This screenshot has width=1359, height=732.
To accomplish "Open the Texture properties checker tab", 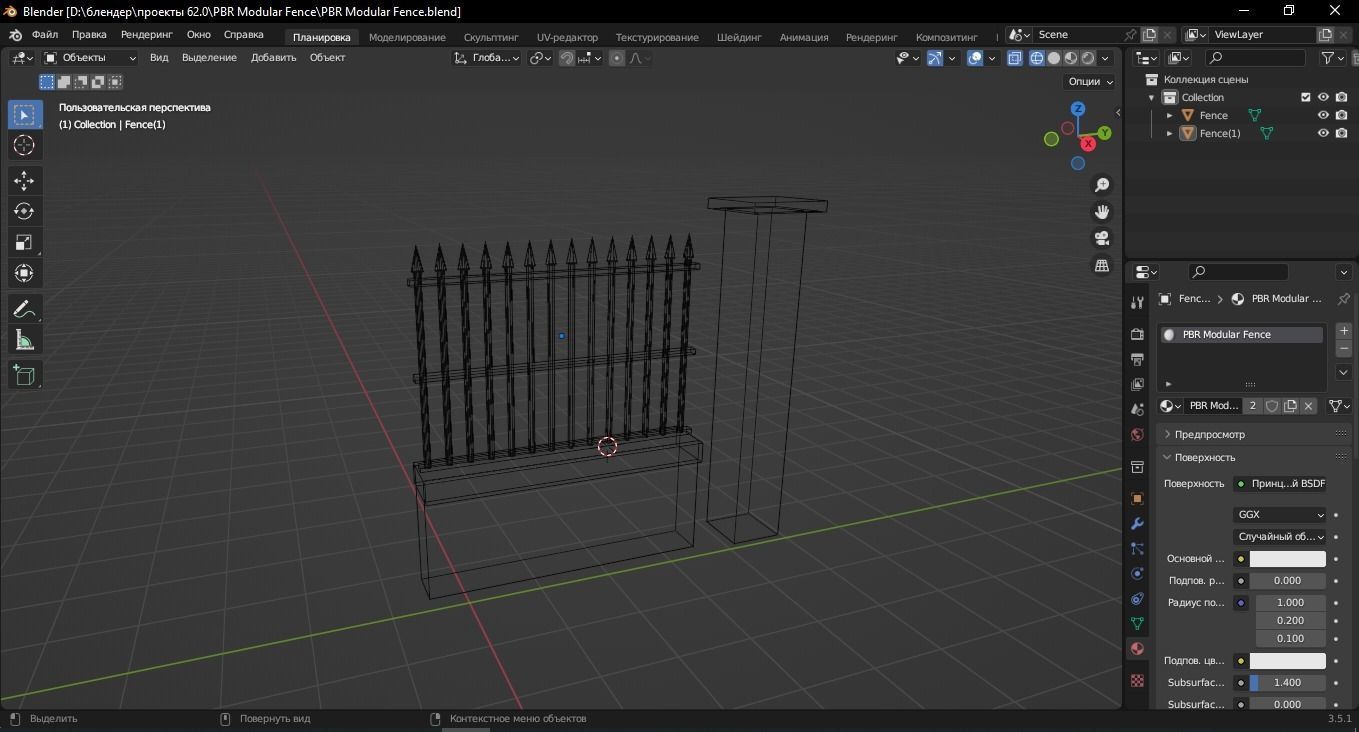I will coord(1137,680).
